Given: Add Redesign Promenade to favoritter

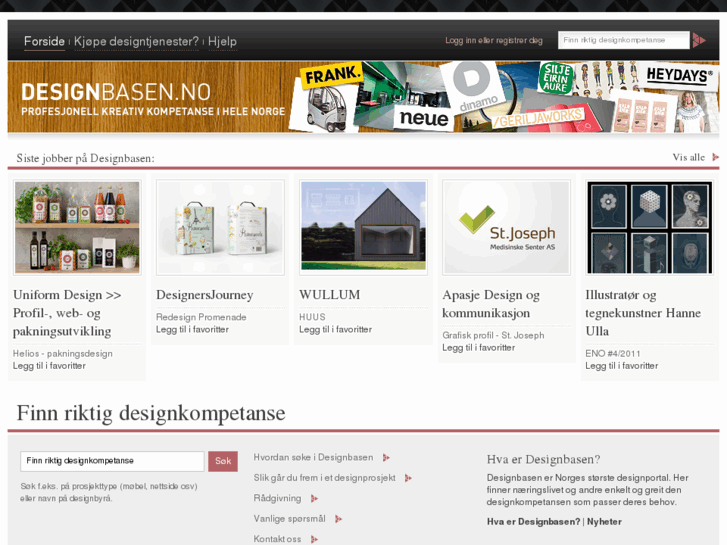Looking at the screenshot, I should [192, 329].
